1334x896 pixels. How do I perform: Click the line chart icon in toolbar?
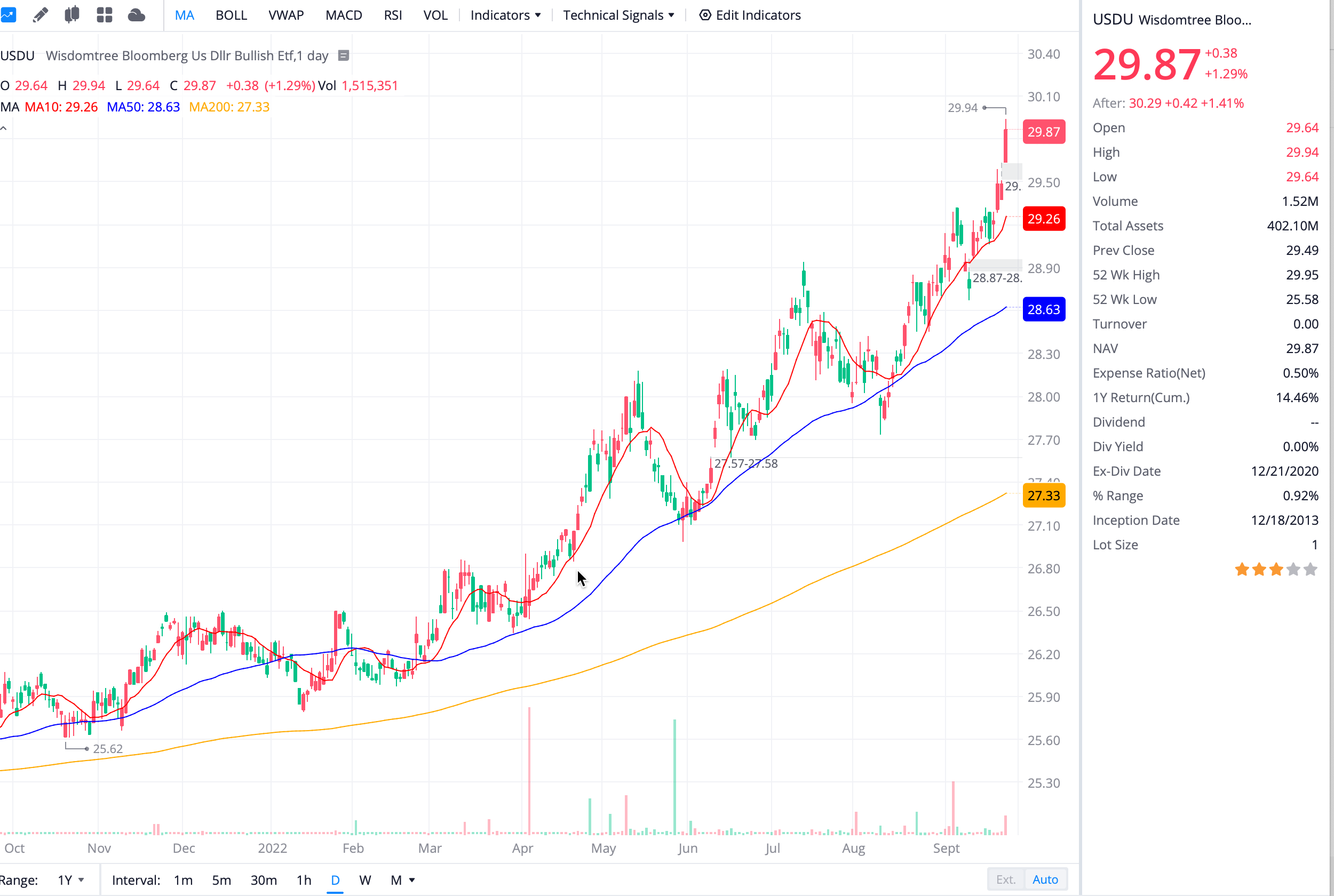coord(8,15)
